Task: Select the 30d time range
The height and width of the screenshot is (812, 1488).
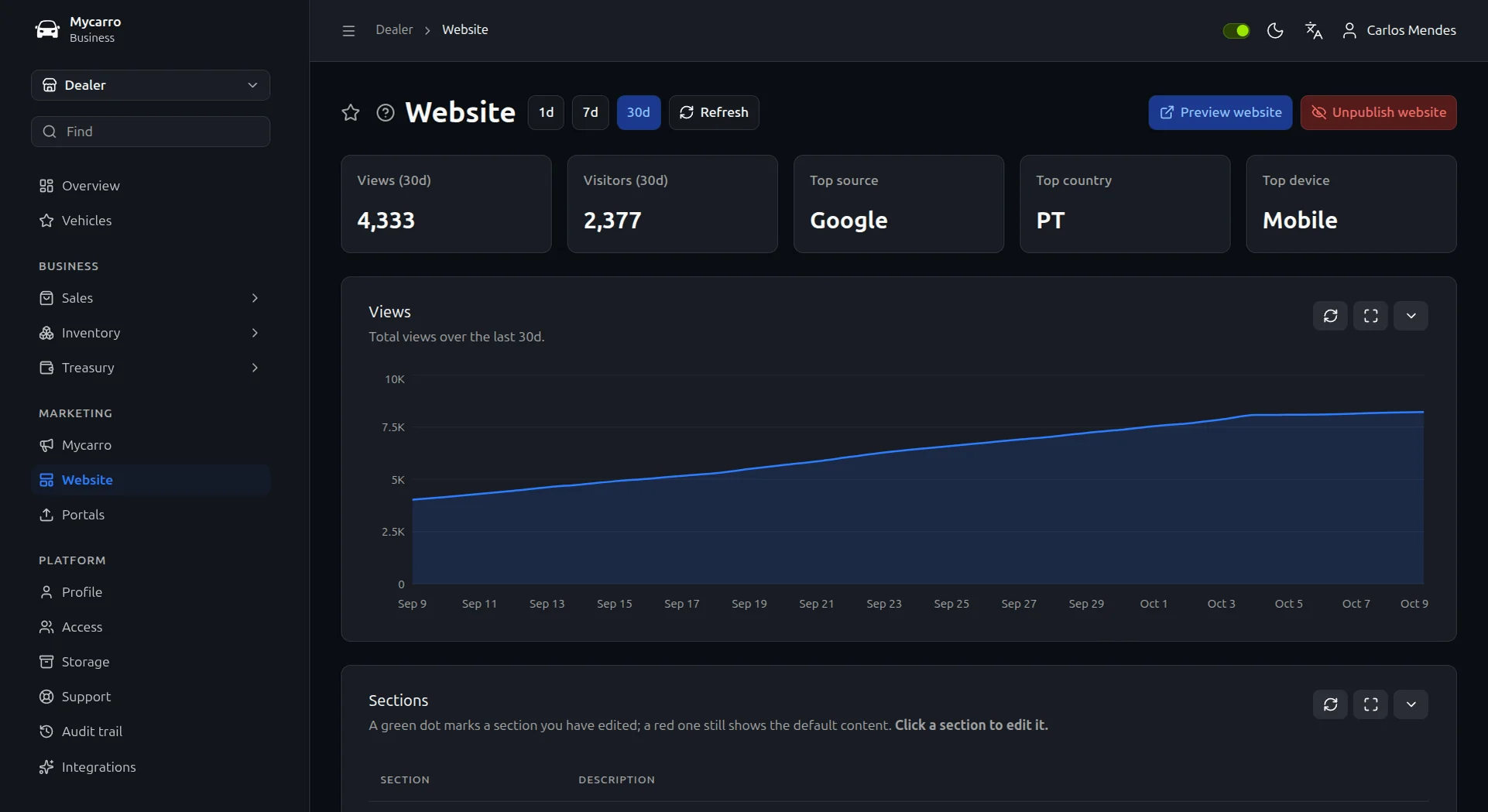Action: click(x=639, y=113)
